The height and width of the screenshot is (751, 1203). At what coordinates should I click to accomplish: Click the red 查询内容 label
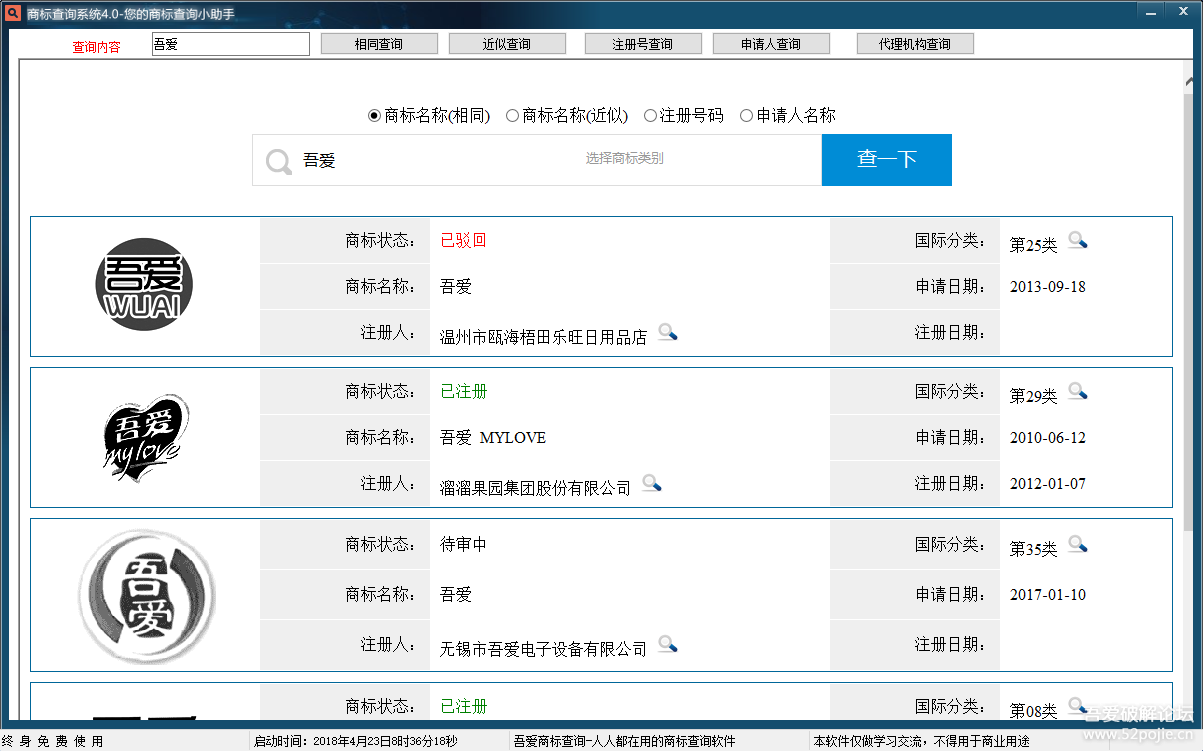[96, 47]
